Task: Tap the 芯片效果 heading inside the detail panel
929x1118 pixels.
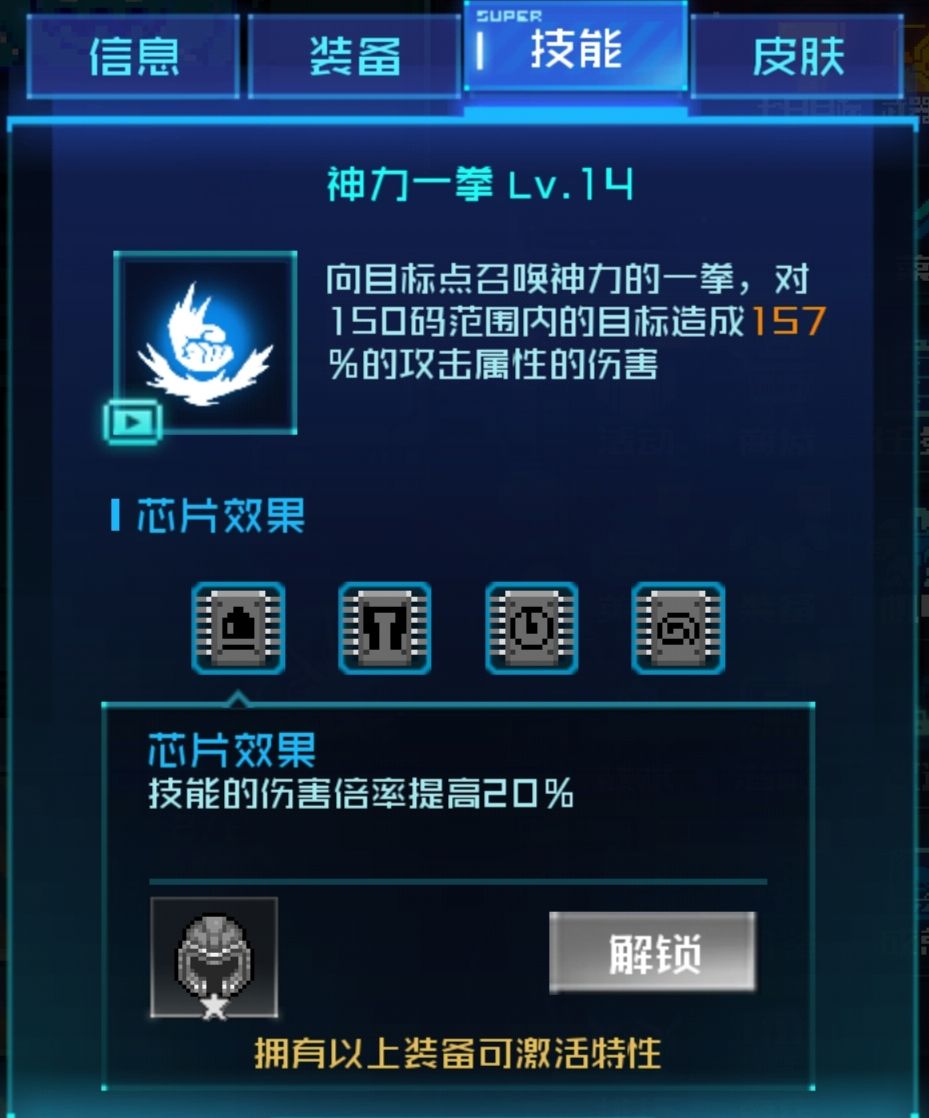Action: (232, 749)
